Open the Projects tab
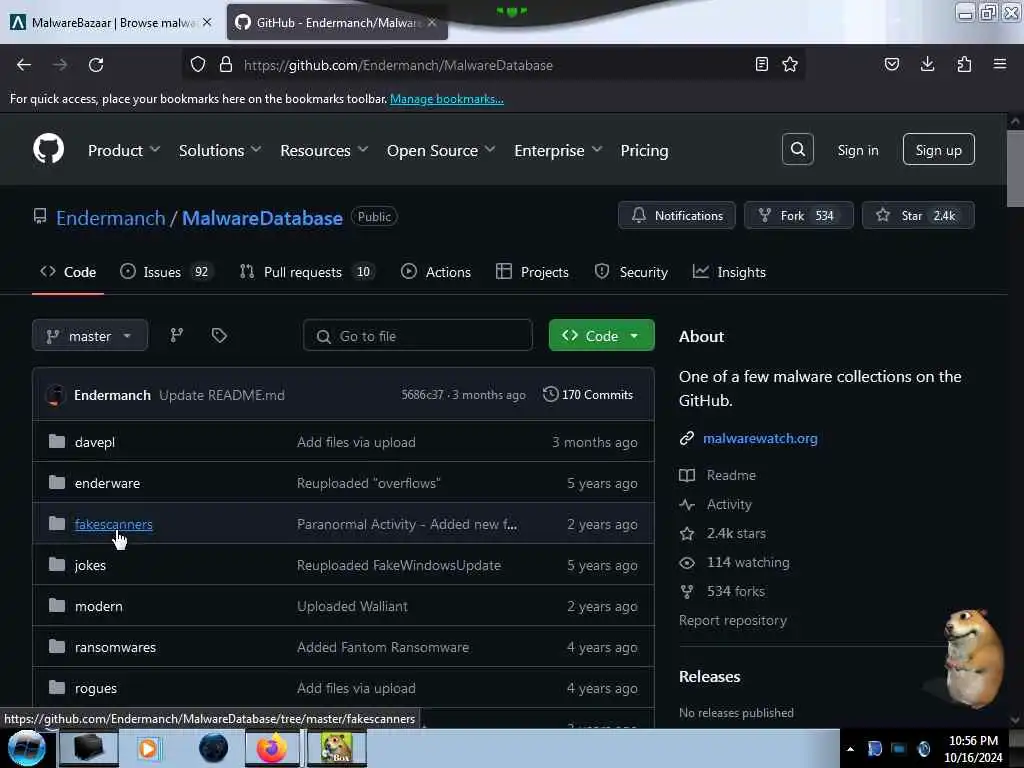Viewport: 1024px width, 768px height. coord(532,272)
